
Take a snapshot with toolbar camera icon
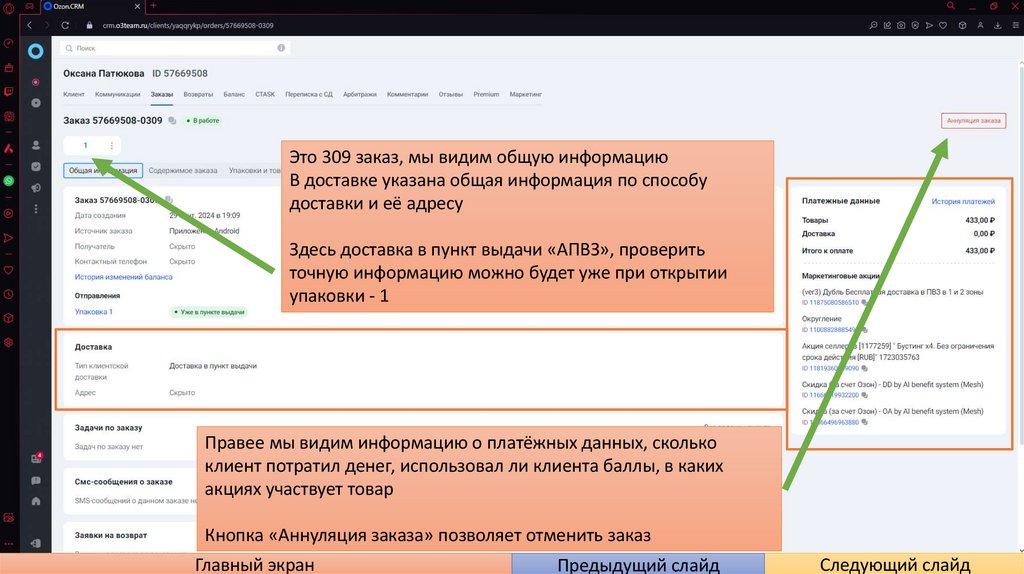click(901, 25)
